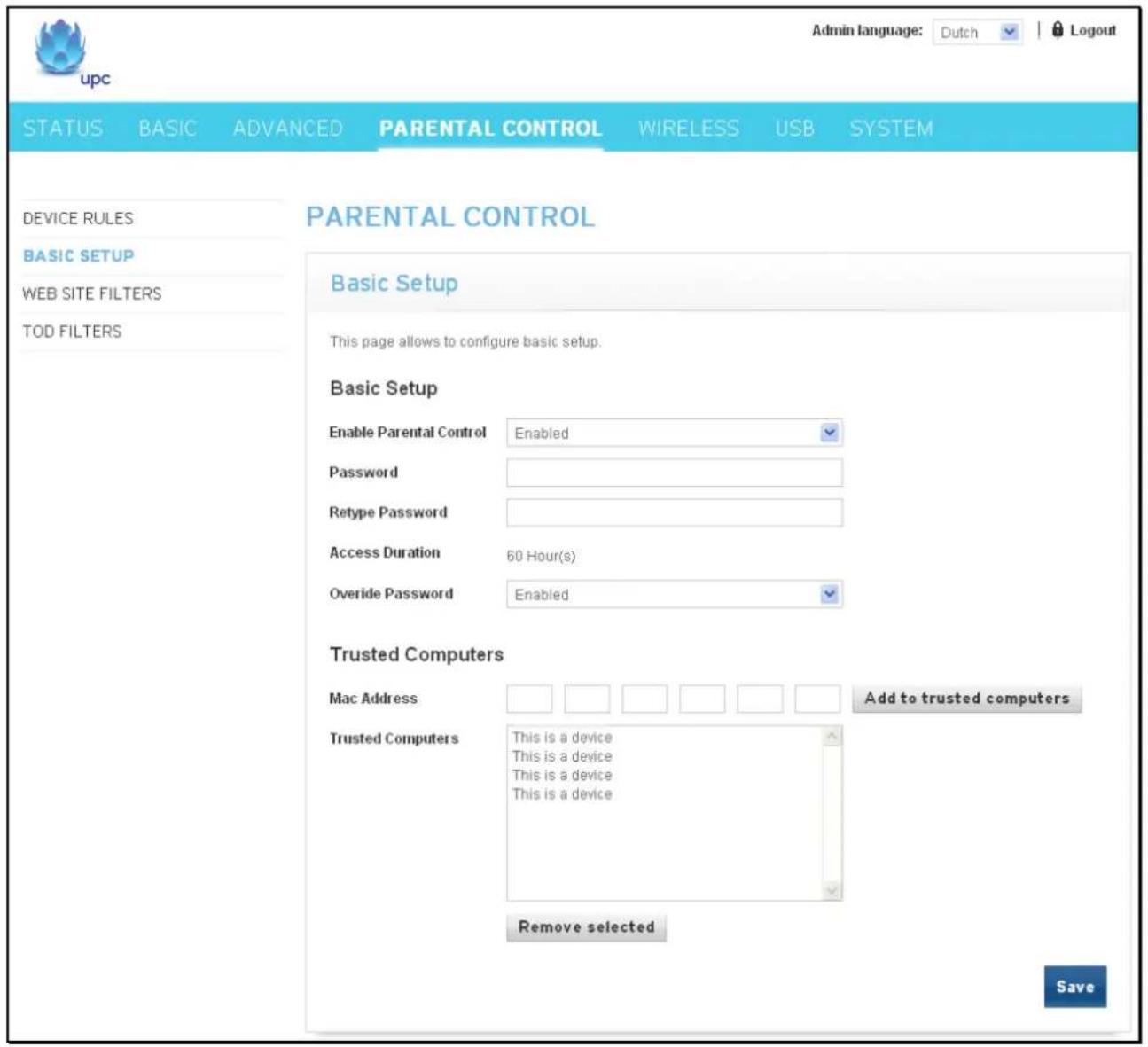Click the fourth Mac Address octet field
The image size is (1148, 1047).
[702, 699]
